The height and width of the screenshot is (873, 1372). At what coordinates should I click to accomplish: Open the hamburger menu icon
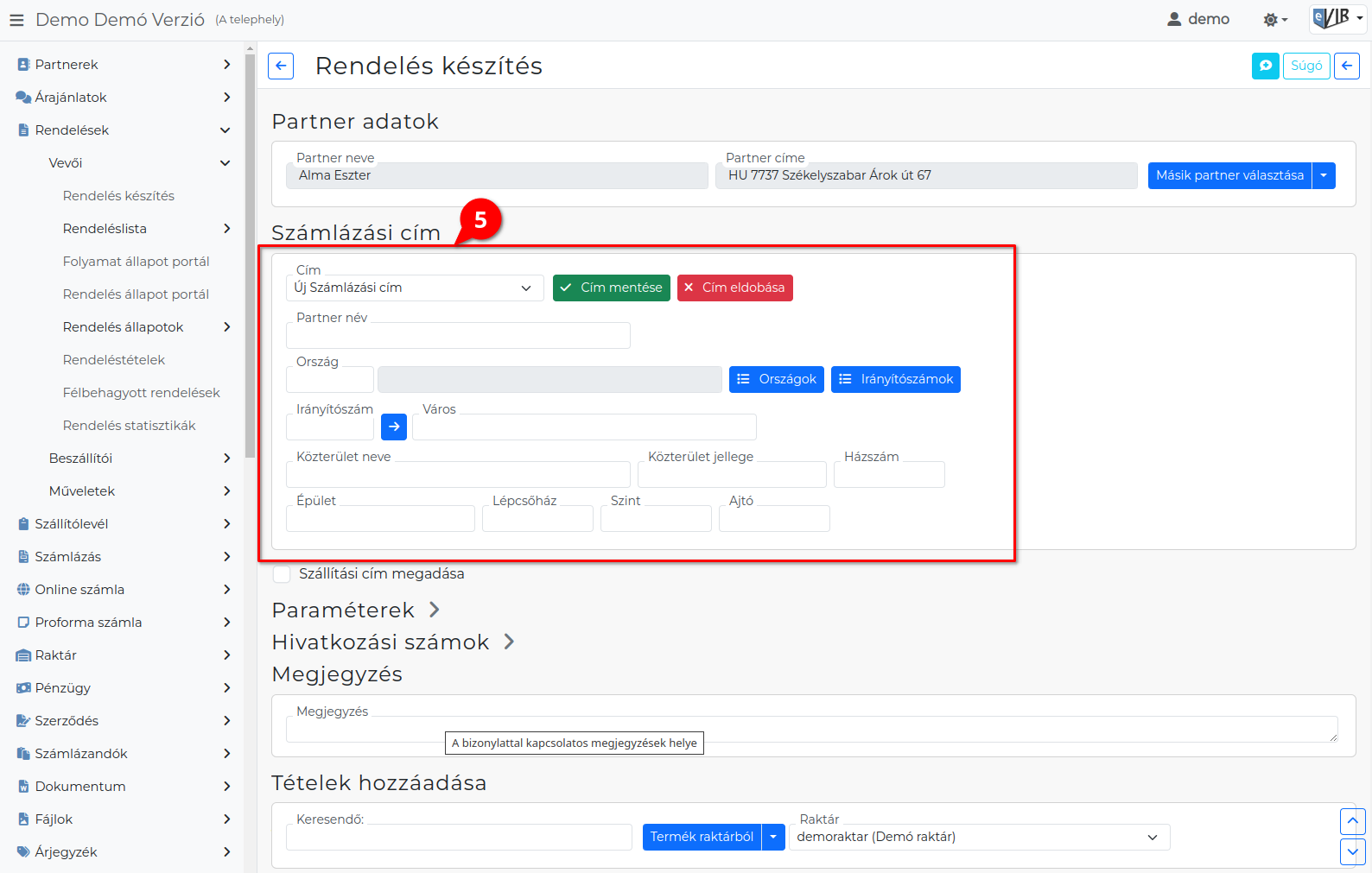pyautogui.click(x=16, y=19)
